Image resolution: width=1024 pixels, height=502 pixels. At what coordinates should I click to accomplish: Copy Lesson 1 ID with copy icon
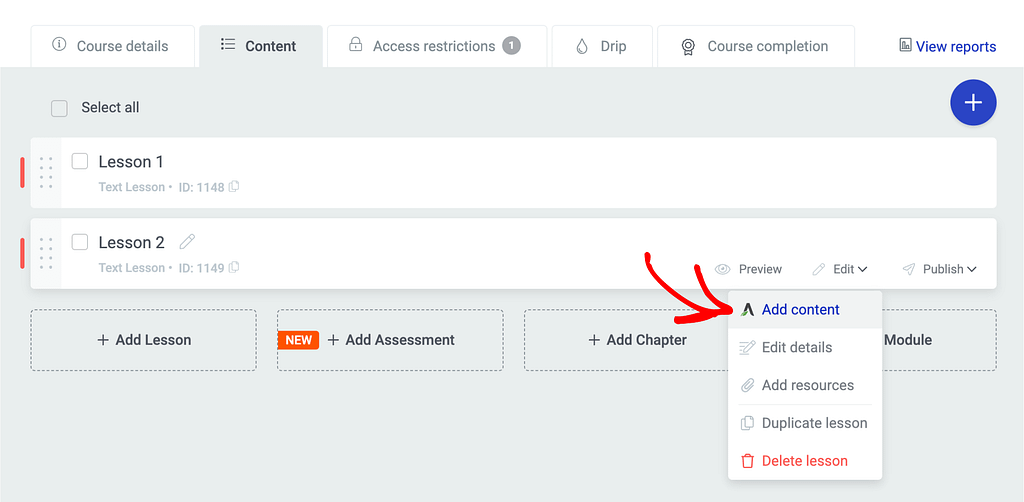(234, 187)
